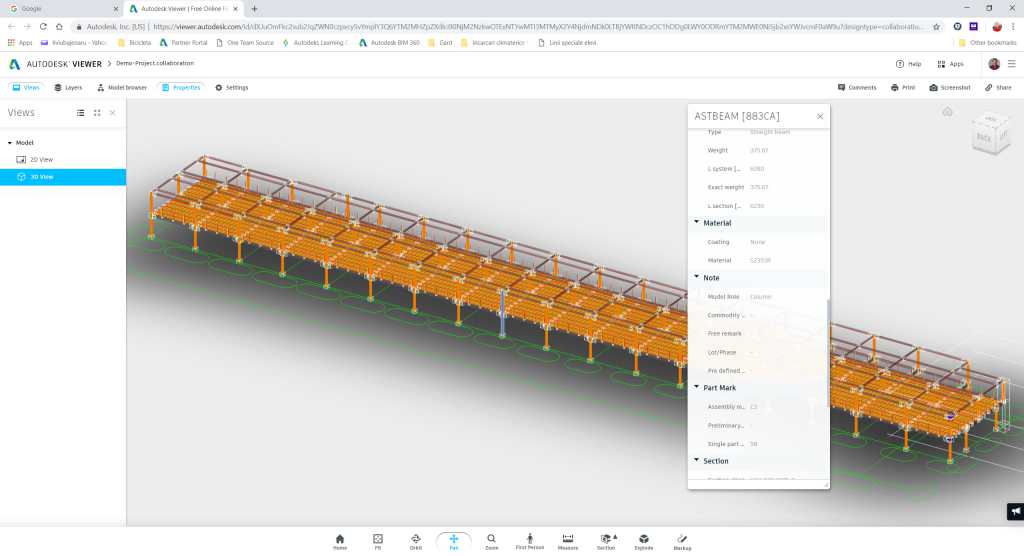
Task: Click the view cube in the viewport
Action: tap(991, 134)
